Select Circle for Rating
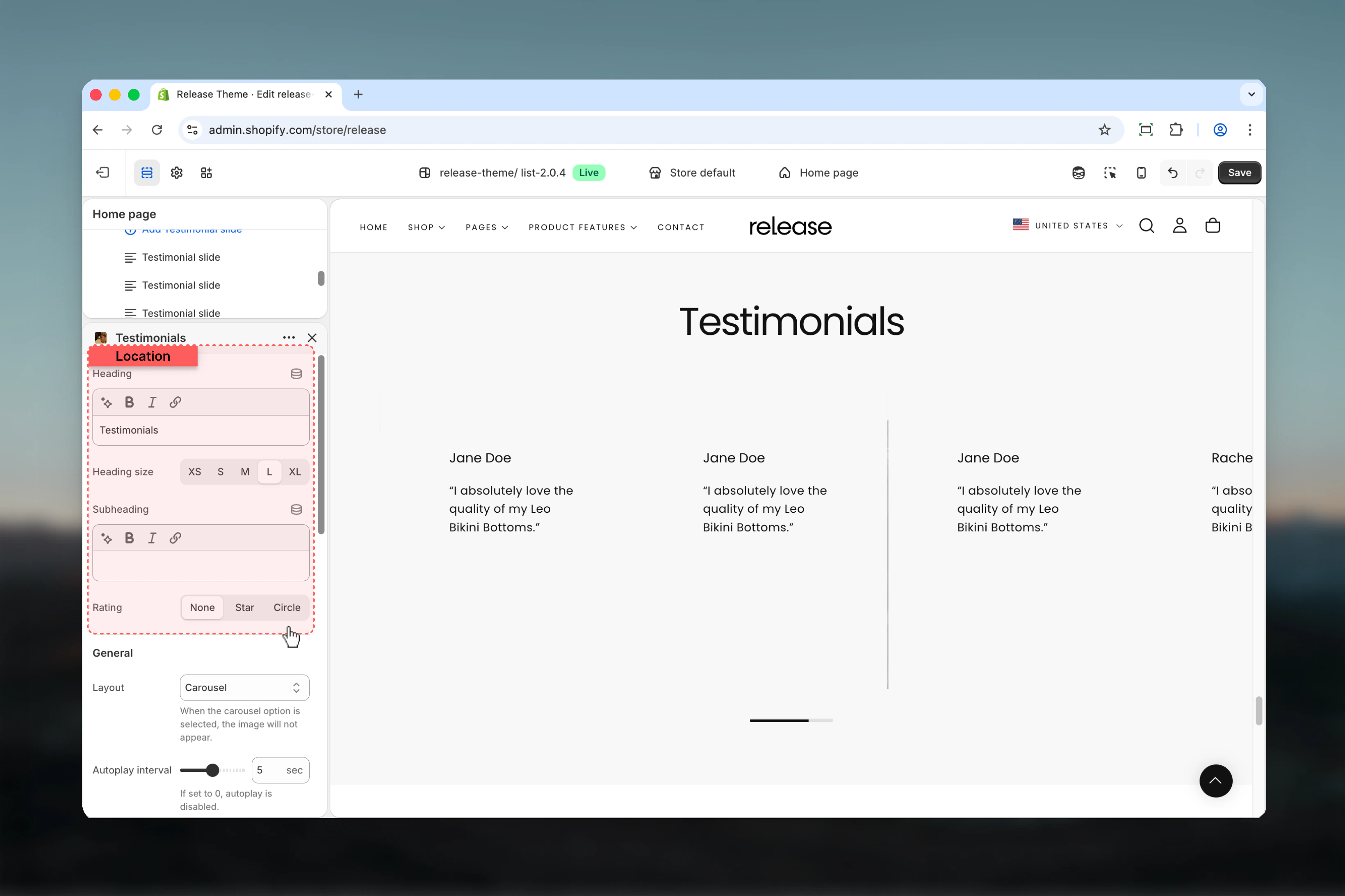1345x896 pixels. point(286,607)
